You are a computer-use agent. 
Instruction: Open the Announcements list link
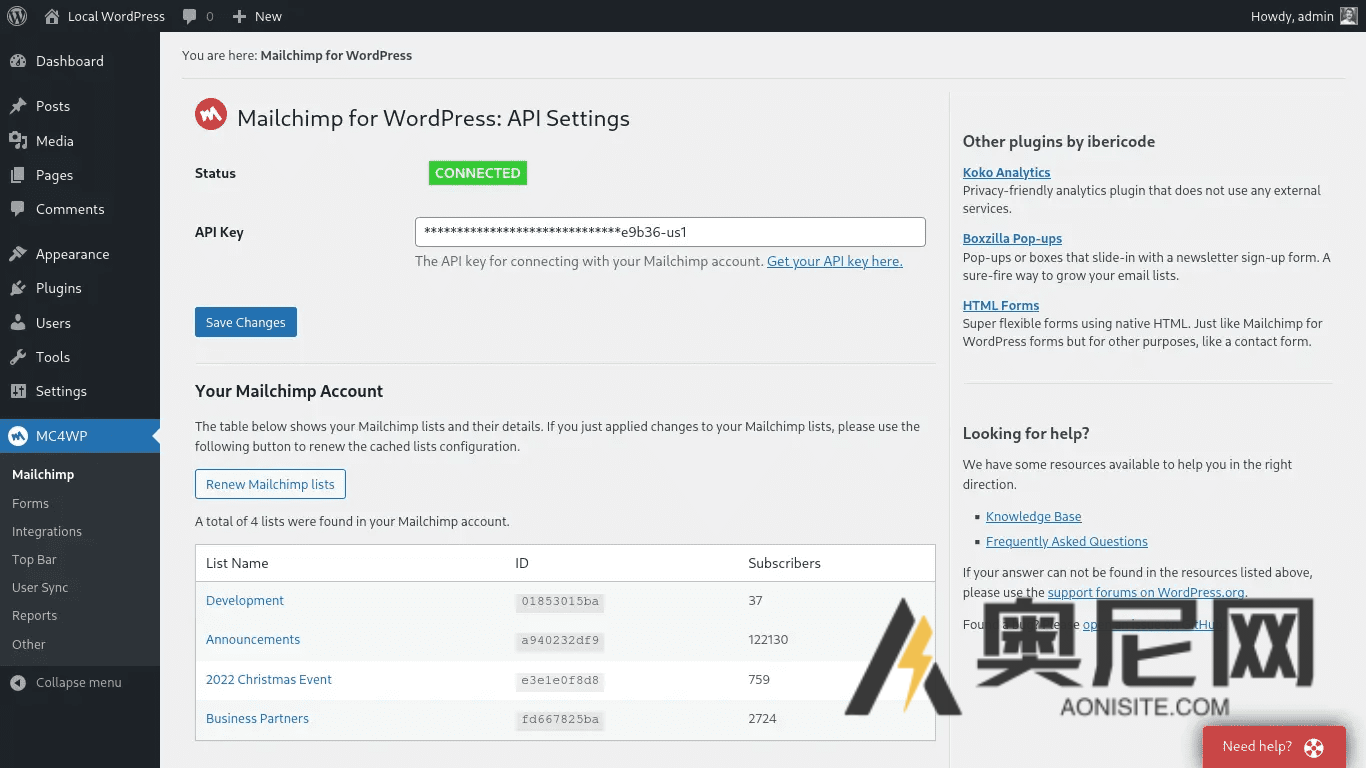(x=253, y=639)
